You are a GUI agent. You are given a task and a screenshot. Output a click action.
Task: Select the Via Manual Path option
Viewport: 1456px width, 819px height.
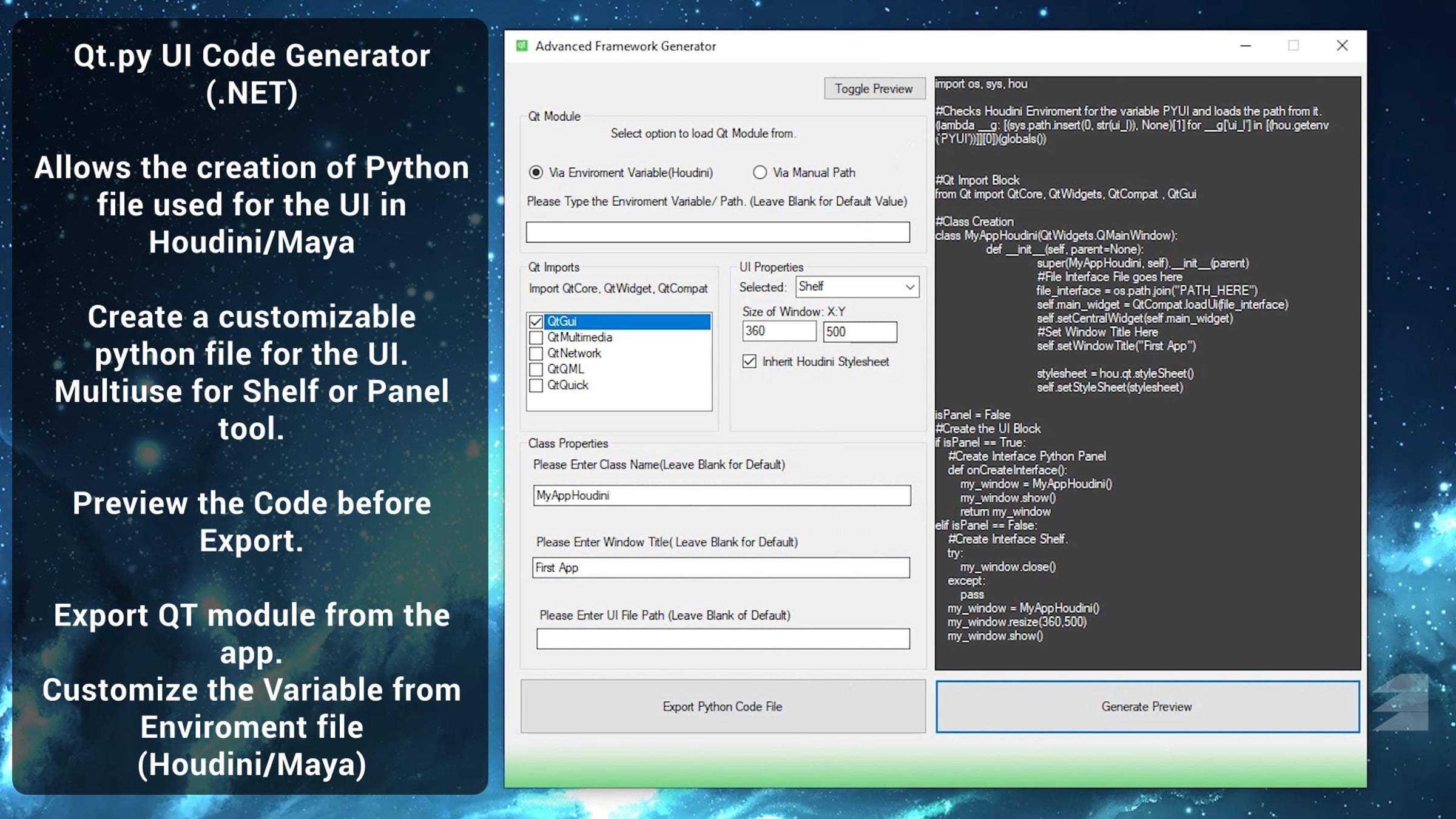pyautogui.click(x=760, y=173)
